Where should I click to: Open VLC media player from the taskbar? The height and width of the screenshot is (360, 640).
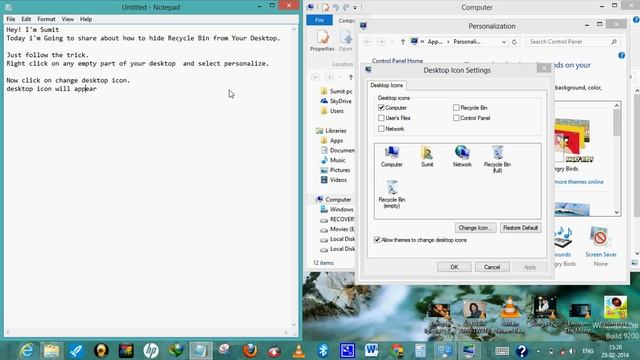tap(299, 351)
